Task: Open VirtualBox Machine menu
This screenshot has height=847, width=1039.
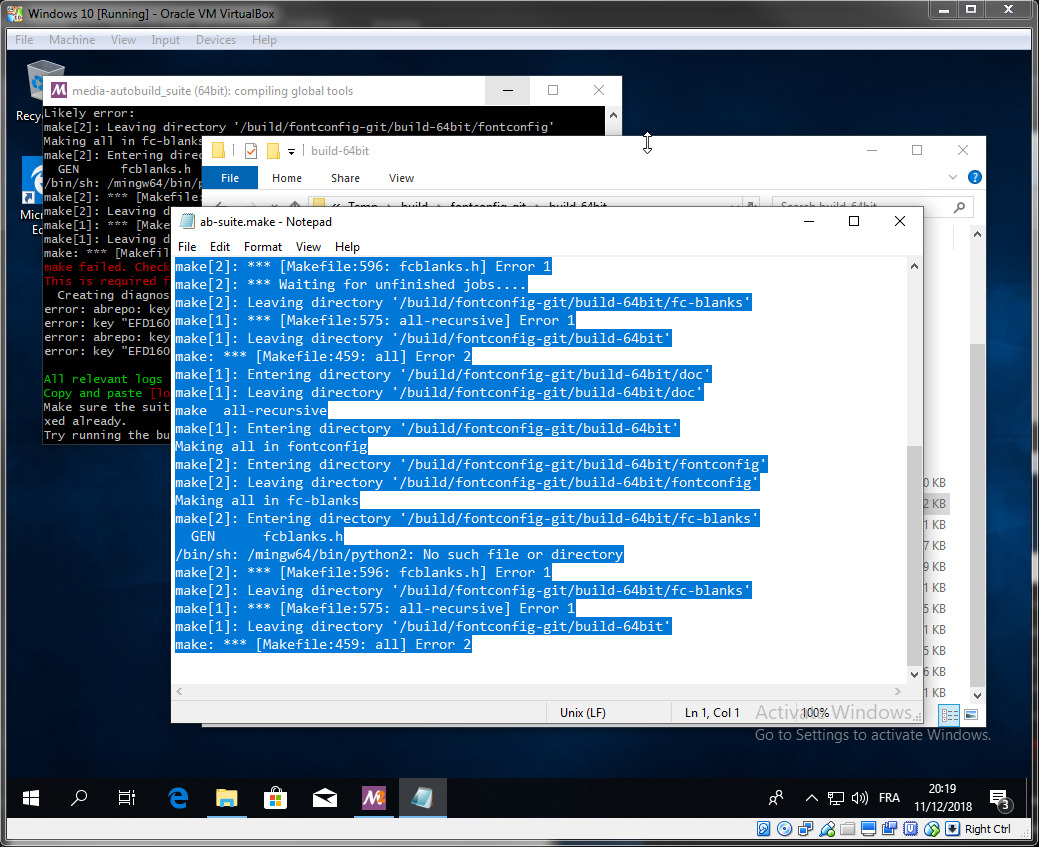Action: (x=72, y=40)
